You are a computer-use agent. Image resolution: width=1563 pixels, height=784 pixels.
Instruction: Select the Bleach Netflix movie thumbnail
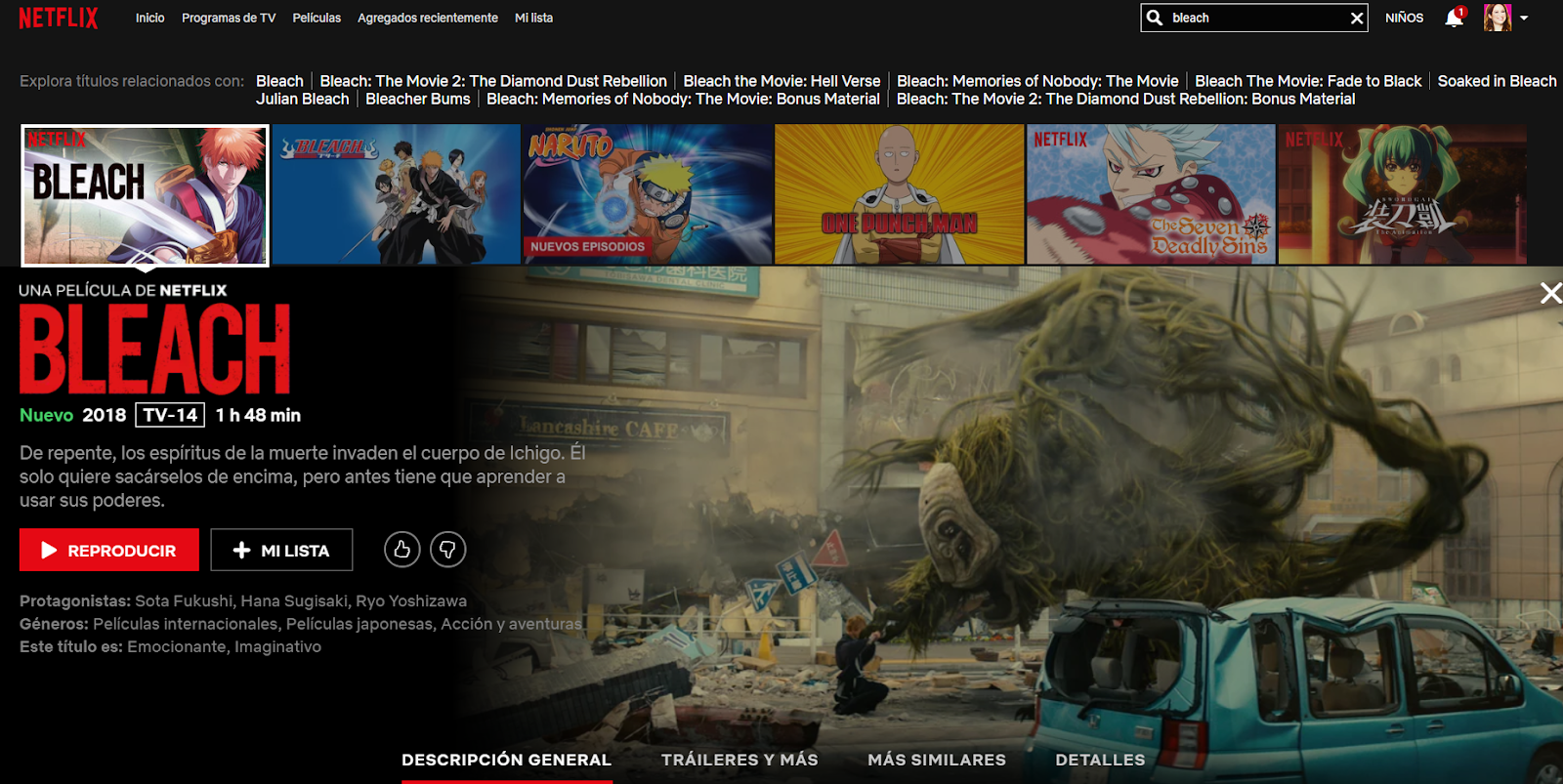coord(145,194)
